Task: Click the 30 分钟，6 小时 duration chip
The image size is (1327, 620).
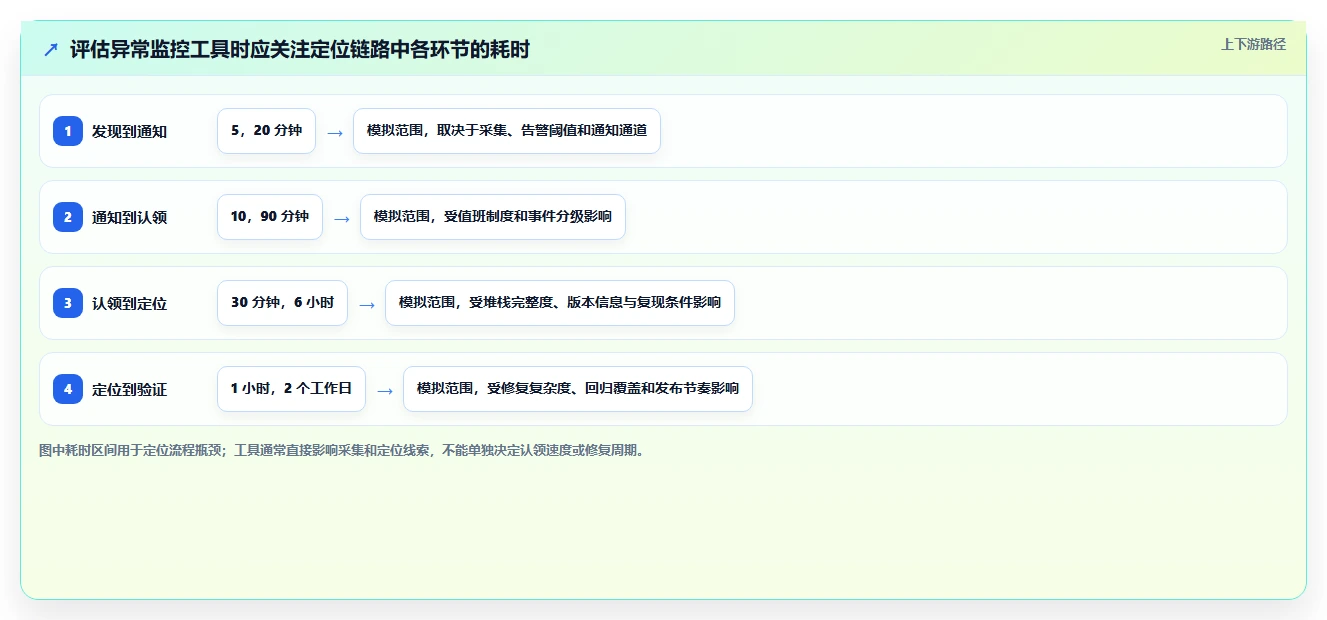Action: [282, 303]
